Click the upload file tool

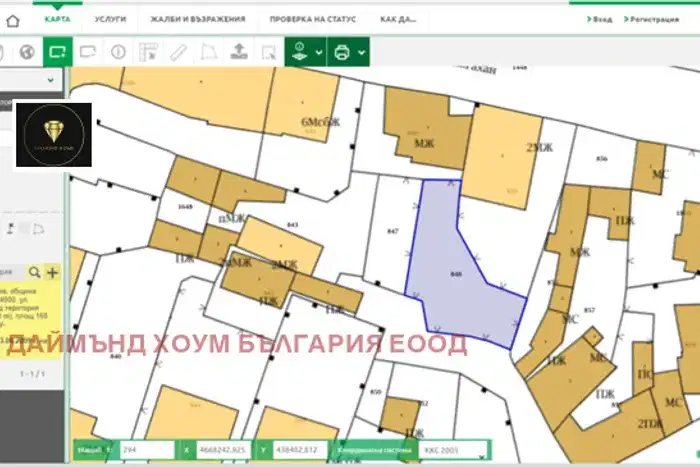(x=239, y=52)
